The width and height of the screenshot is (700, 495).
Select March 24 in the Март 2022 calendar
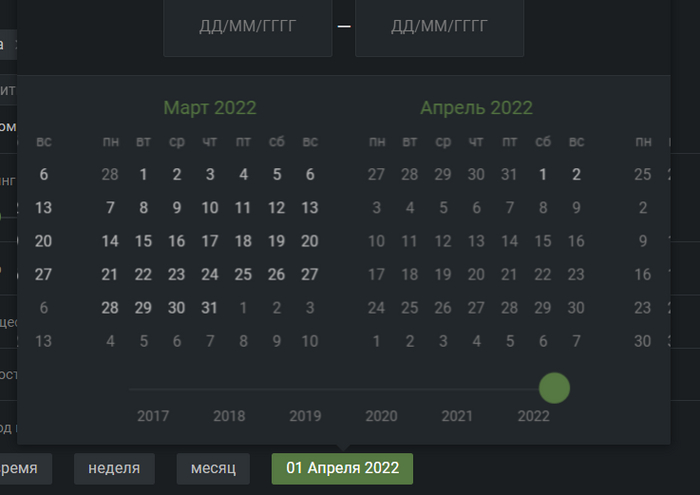(x=210, y=274)
